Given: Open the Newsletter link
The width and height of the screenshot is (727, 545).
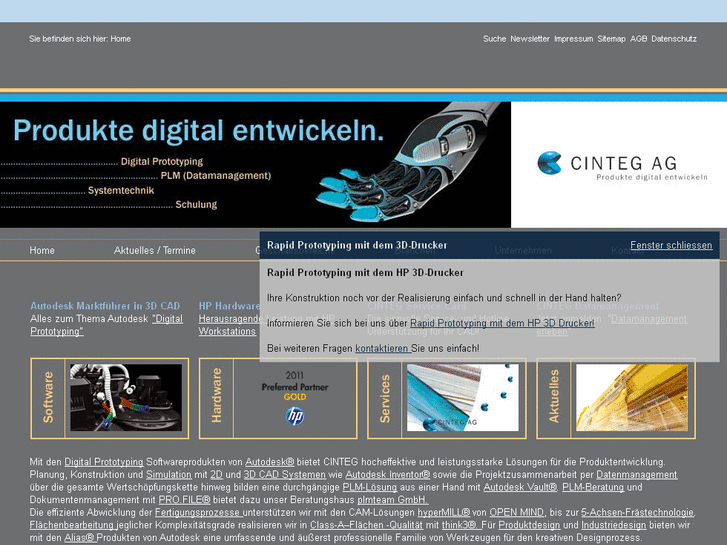Looking at the screenshot, I should click(530, 39).
